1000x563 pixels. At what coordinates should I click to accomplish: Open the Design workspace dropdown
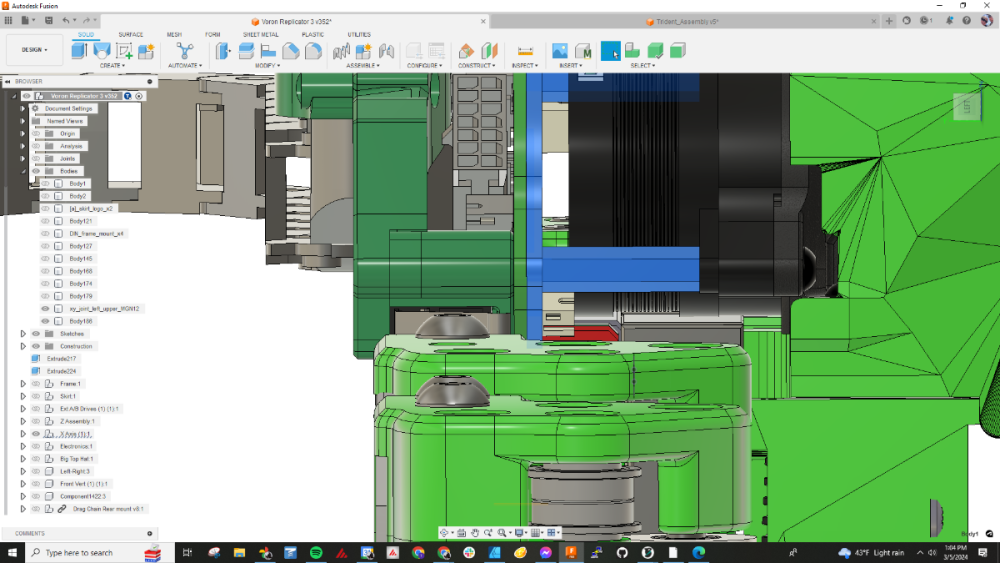[x=34, y=50]
